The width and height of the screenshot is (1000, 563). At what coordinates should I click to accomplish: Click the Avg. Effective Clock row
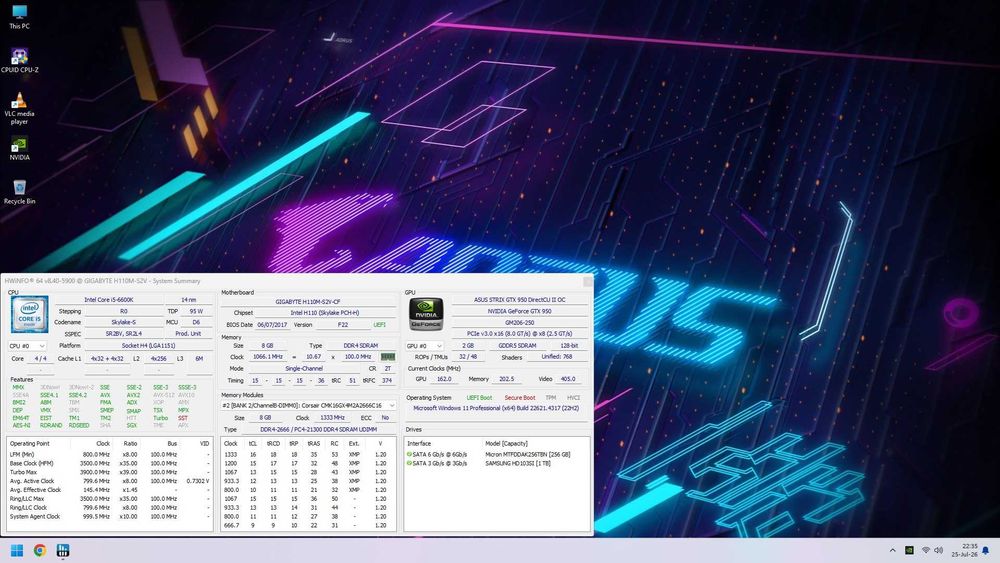[x=109, y=490]
